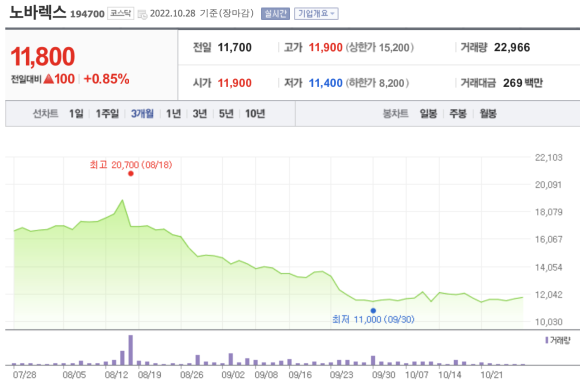The width and height of the screenshot is (580, 392).
Task: Click the 시가 value 11,900
Action: (235, 83)
